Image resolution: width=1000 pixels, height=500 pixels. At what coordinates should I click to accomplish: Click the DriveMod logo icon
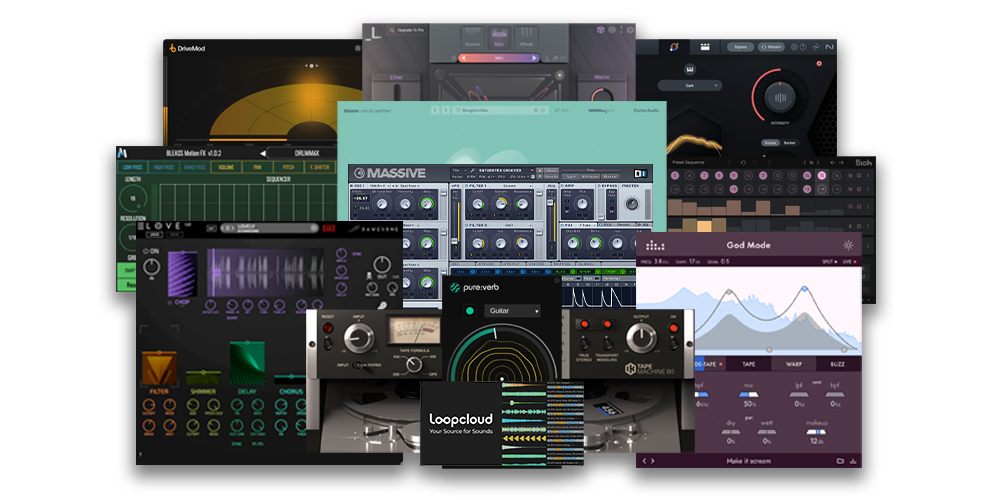tap(172, 48)
